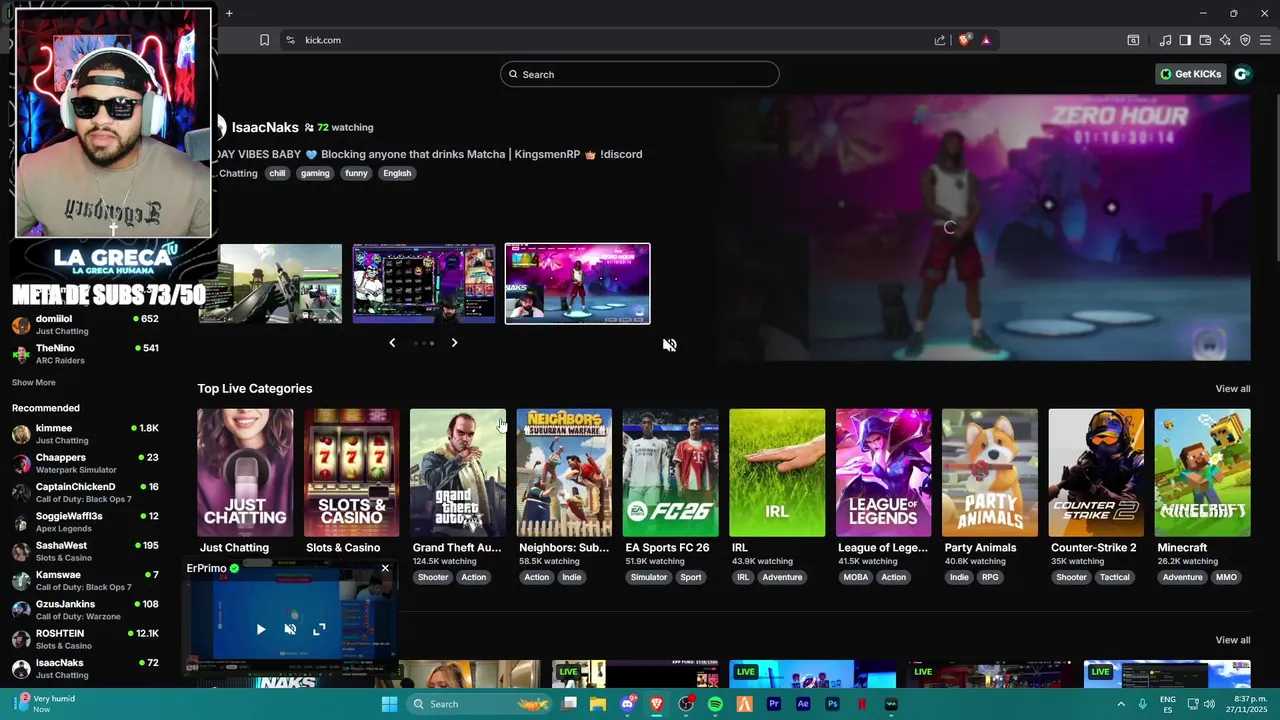Open the site settings icon beside kick.com
Viewport: 1280px width, 720px height.
290,40
